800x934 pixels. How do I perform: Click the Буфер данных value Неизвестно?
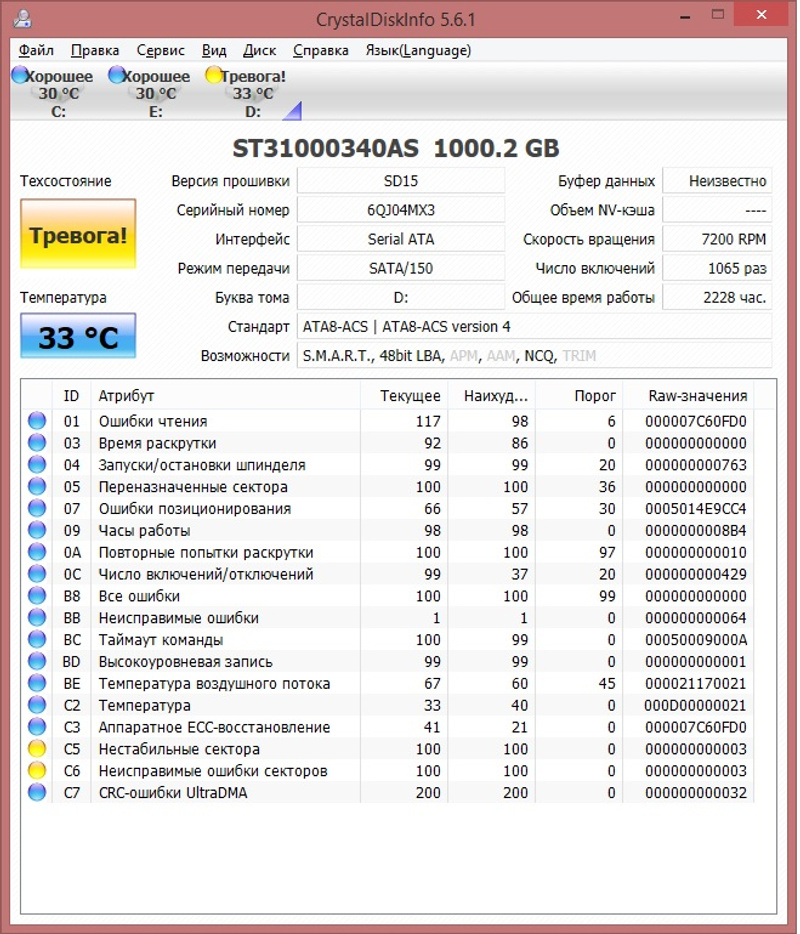tap(717, 180)
